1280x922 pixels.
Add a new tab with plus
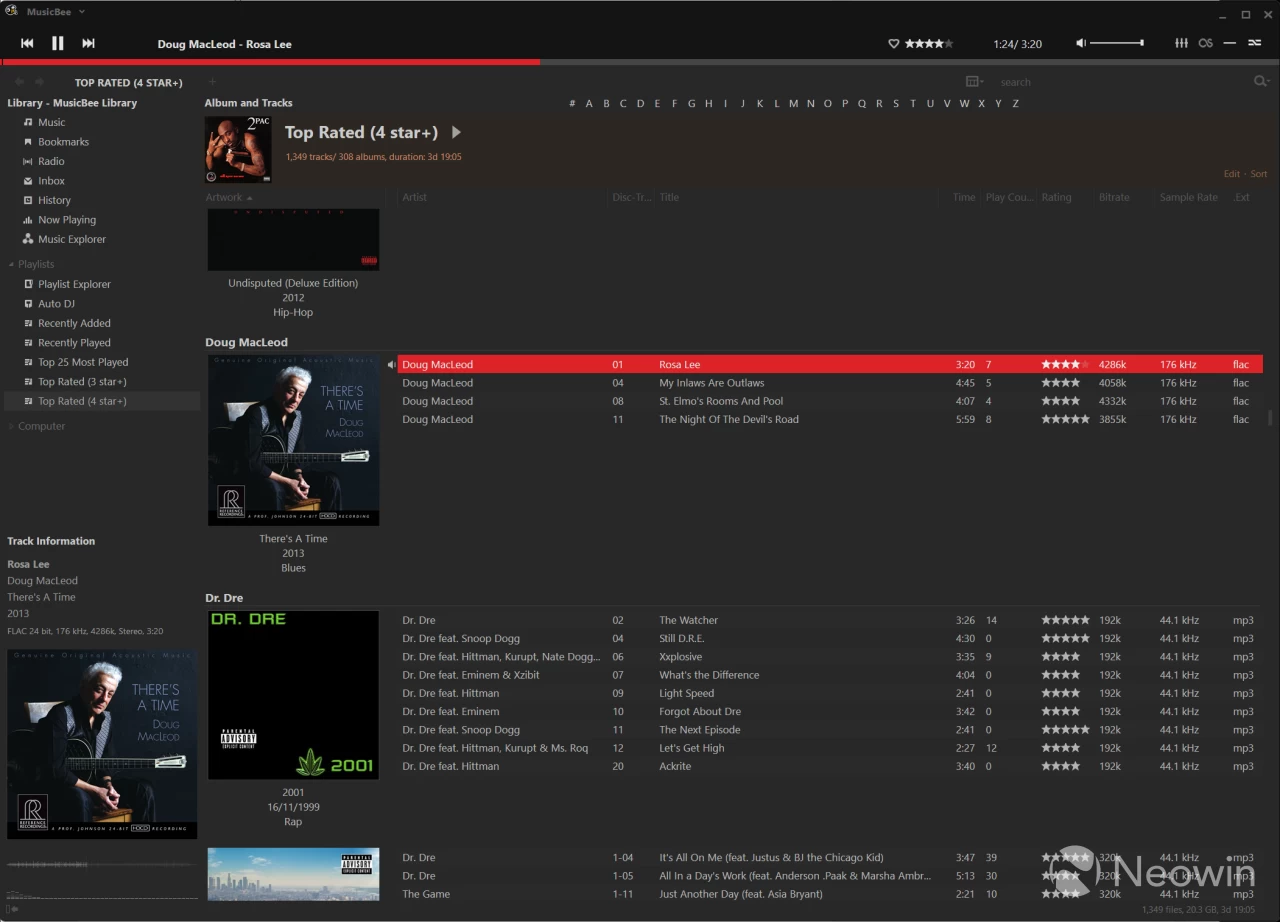(212, 82)
